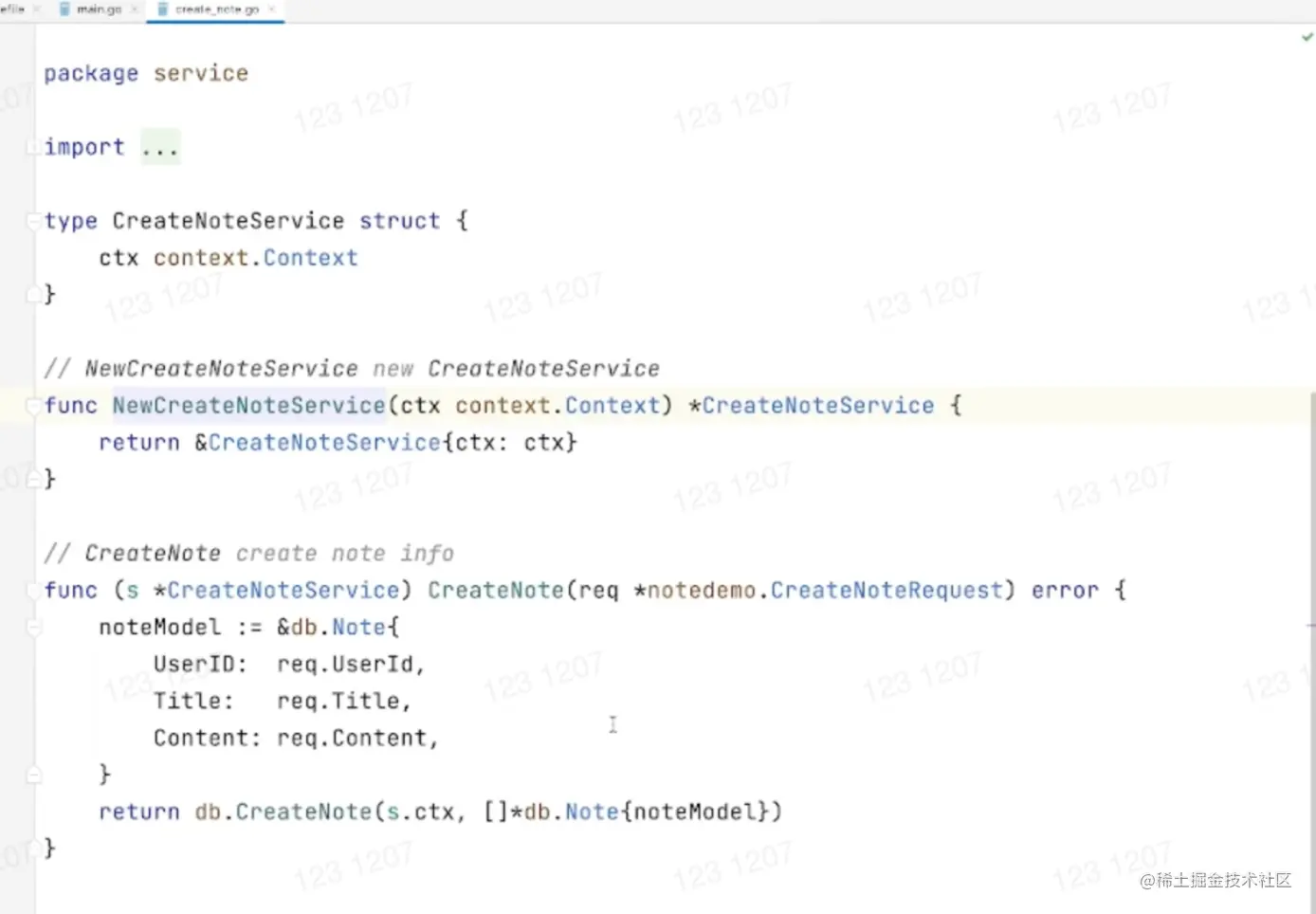
Task: Click the 'import' keyword
Action: pos(84,148)
